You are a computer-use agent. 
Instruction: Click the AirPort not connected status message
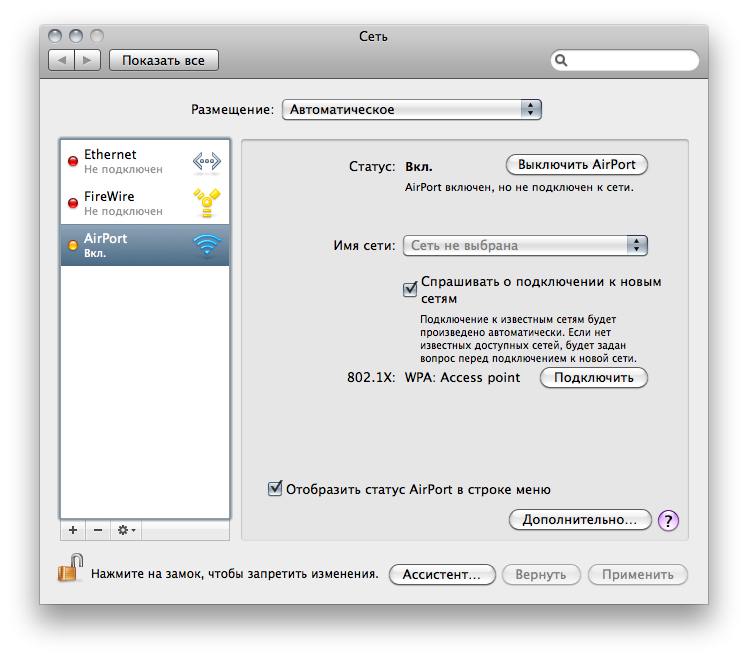tap(519, 188)
